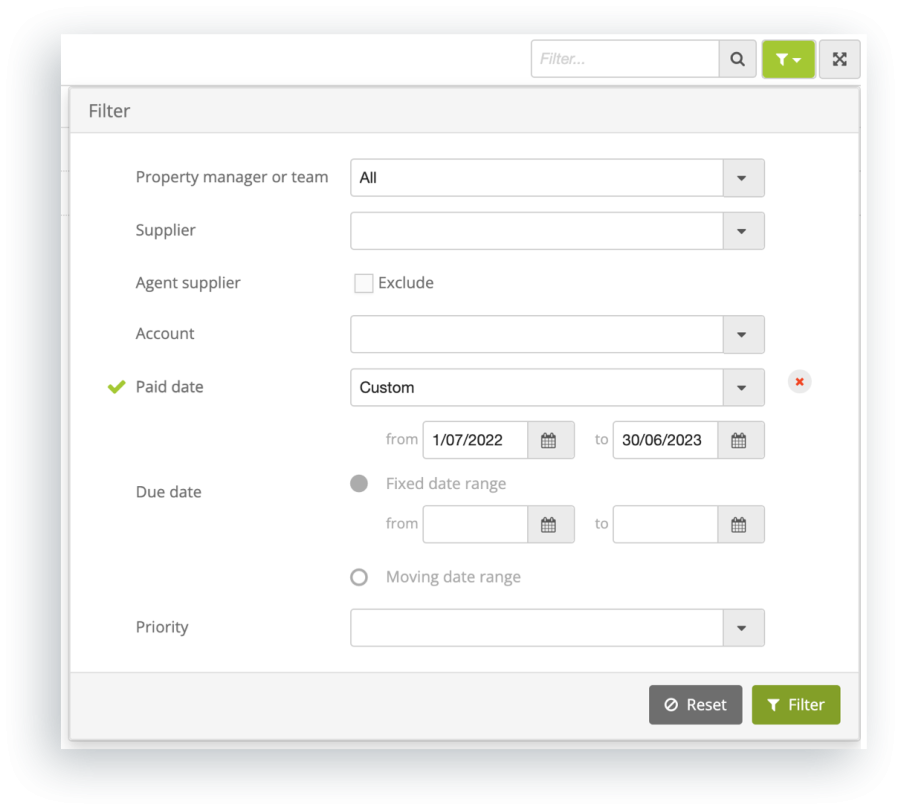The height and width of the screenshot is (810, 901).
Task: Click the empty Due date to field
Action: tap(665, 524)
